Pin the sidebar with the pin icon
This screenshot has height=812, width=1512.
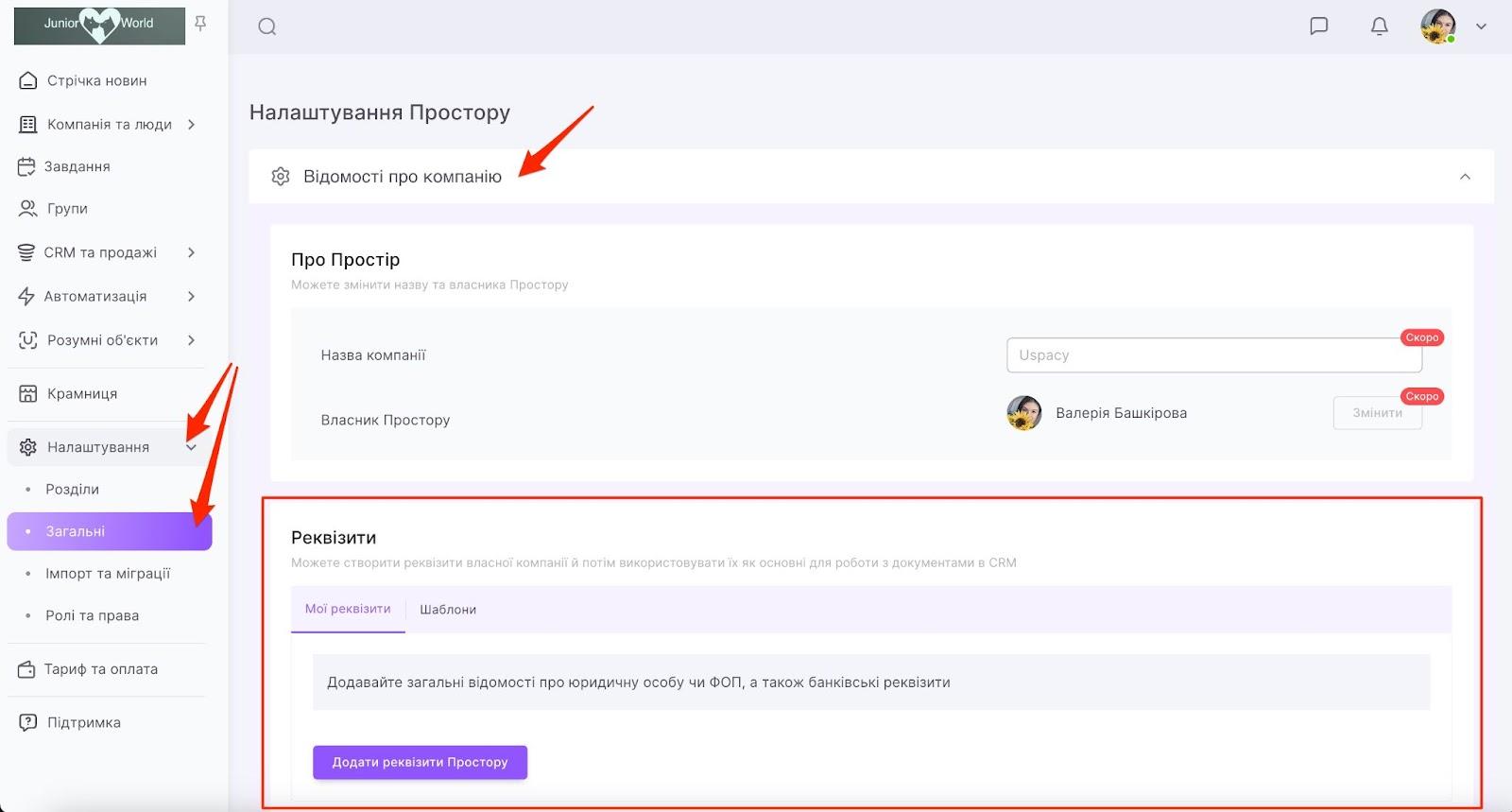click(200, 24)
